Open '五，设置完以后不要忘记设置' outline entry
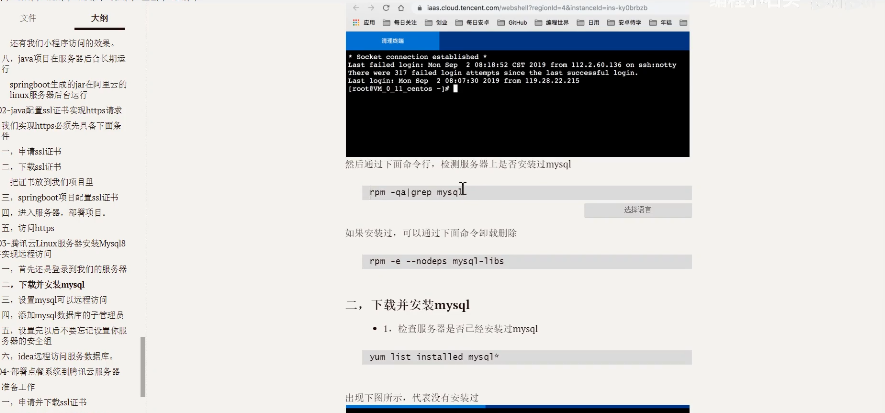The width and height of the screenshot is (885, 413). (64, 336)
